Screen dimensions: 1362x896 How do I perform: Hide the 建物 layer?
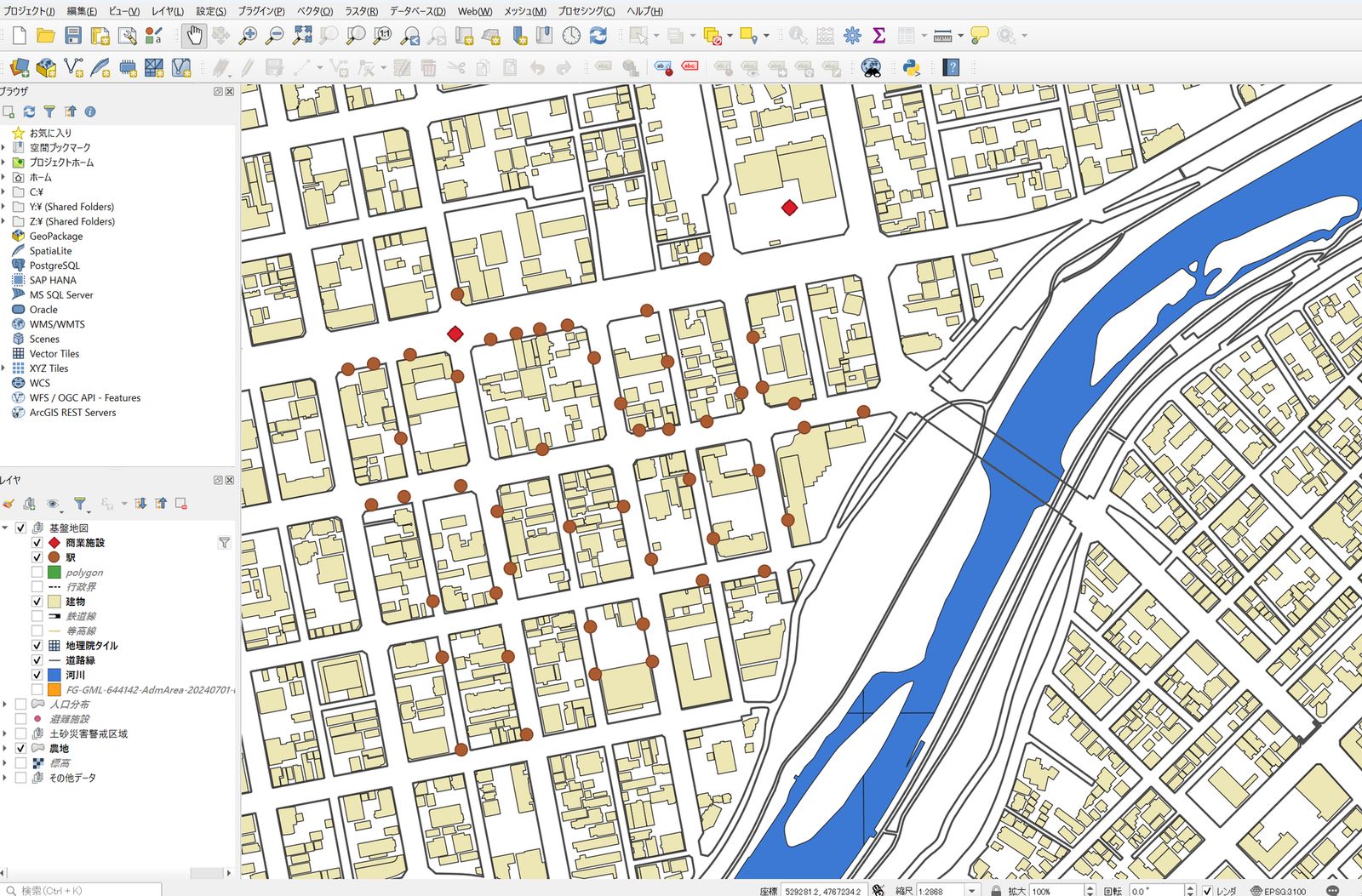tap(37, 602)
